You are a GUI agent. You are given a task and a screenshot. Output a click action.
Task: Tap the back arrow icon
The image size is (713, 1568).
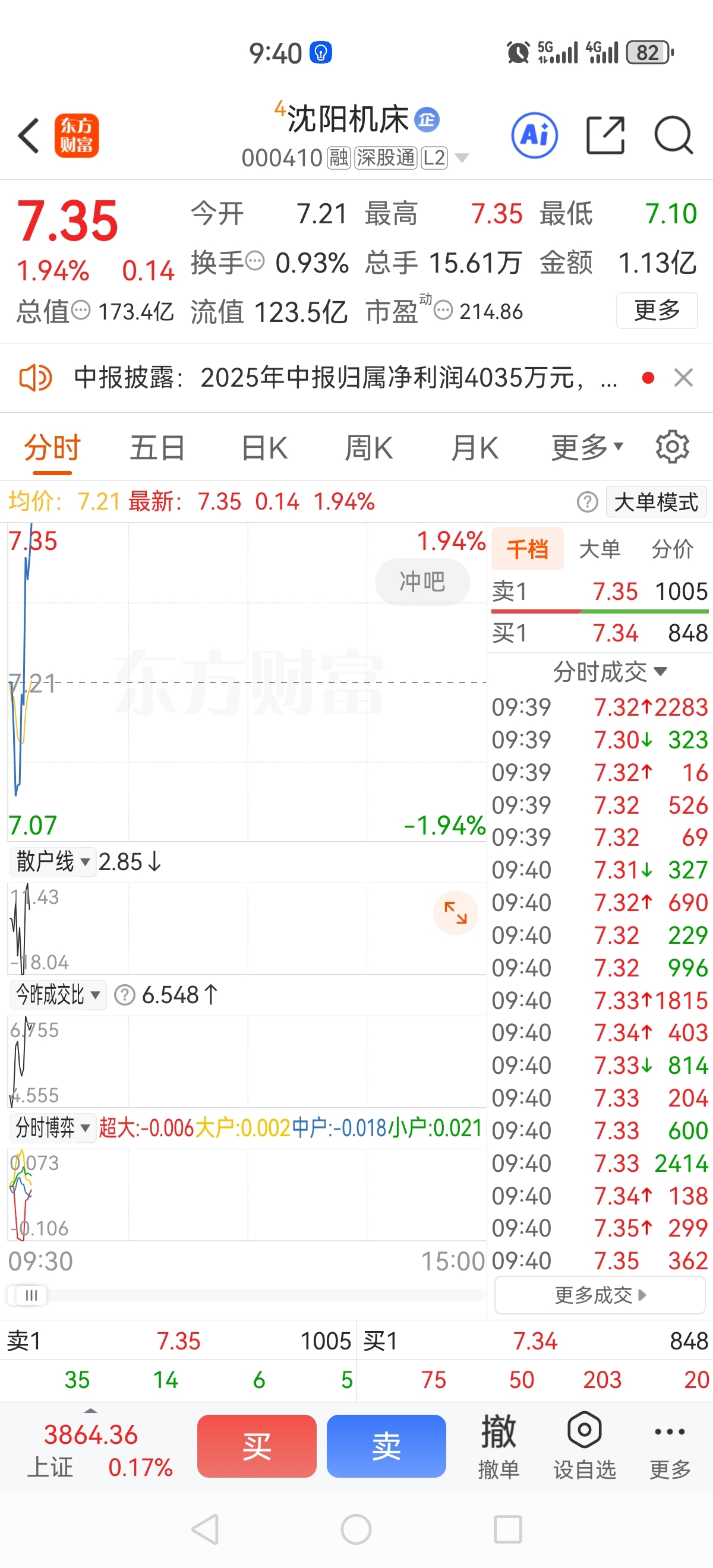29,135
